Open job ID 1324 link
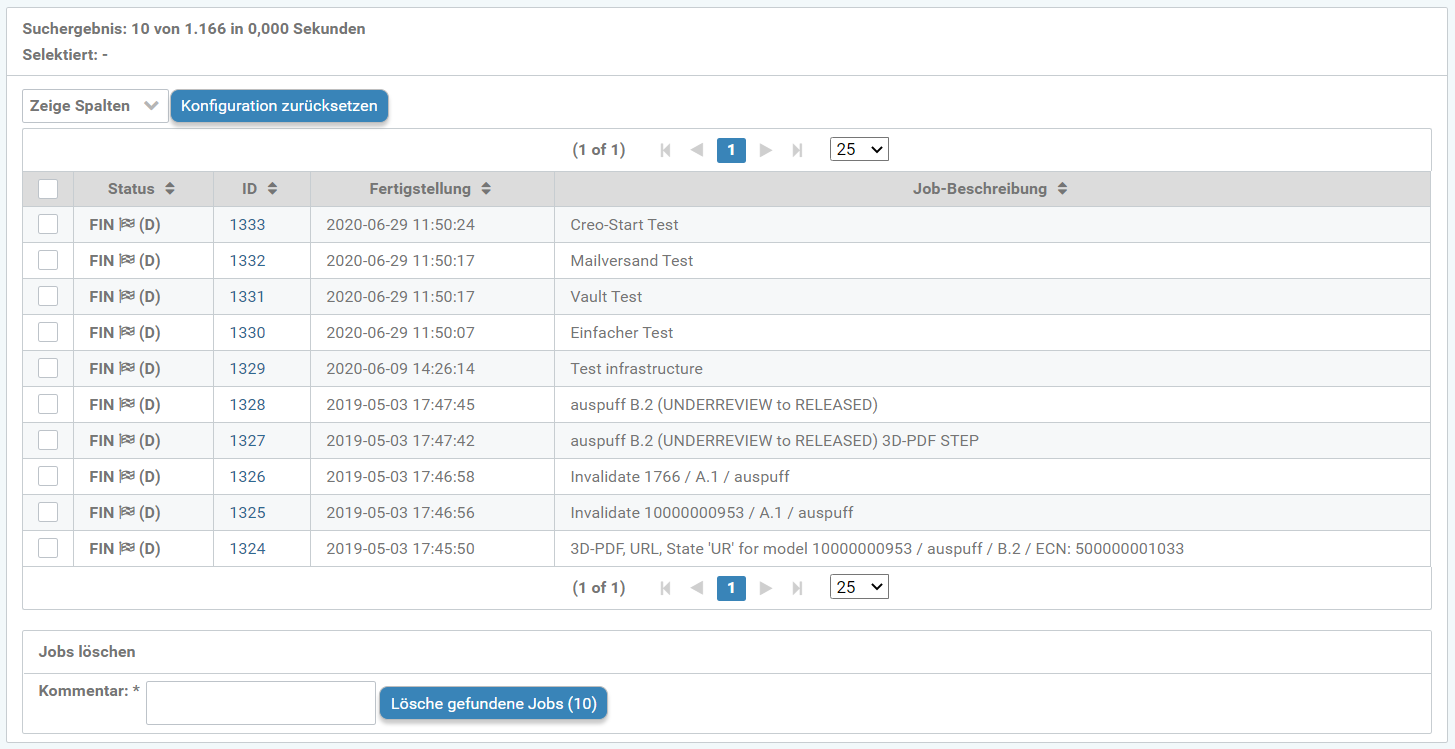The image size is (1455, 749). click(x=247, y=549)
